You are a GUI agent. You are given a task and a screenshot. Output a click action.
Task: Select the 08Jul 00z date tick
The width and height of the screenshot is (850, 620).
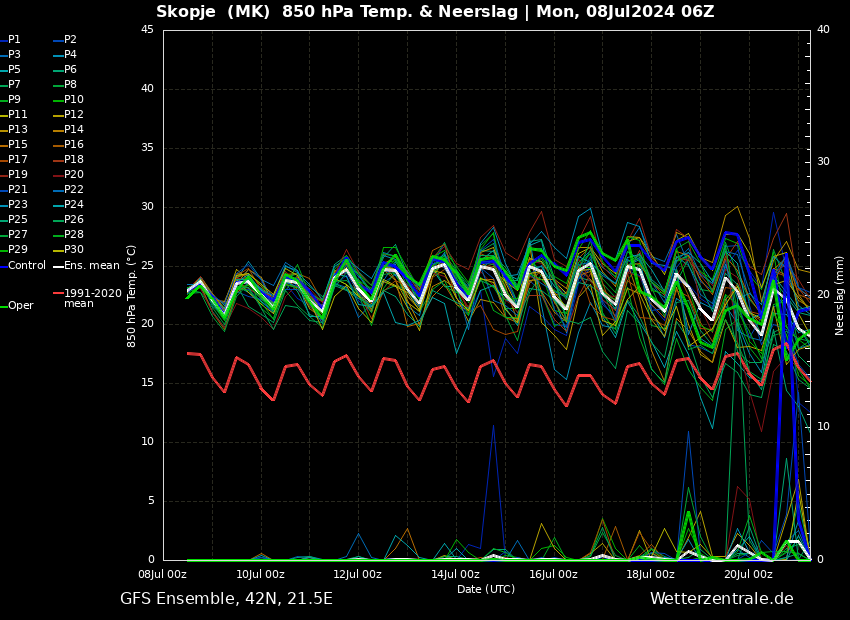click(162, 574)
